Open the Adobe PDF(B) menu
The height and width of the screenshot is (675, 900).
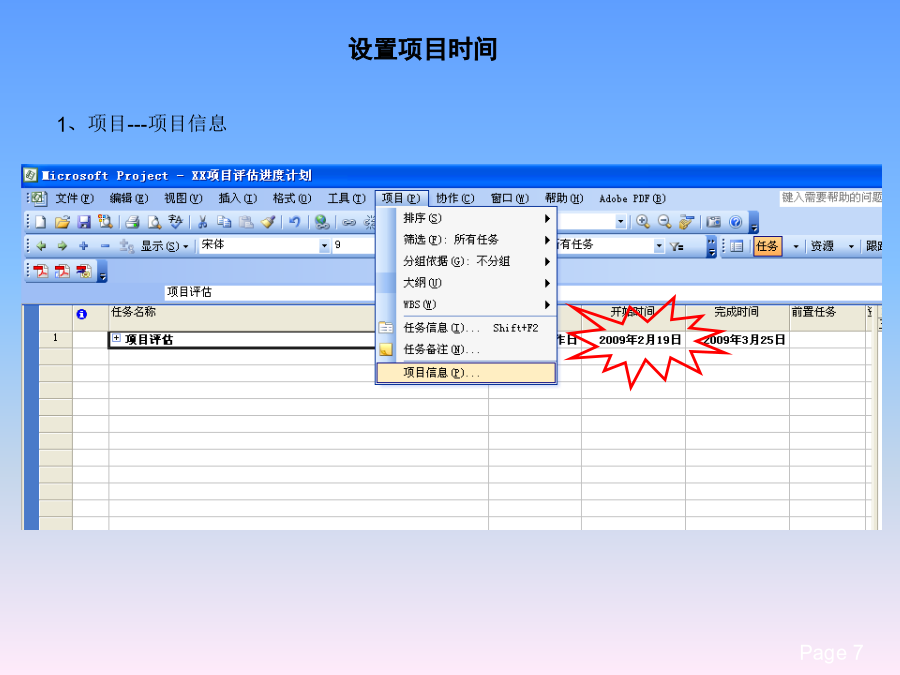pyautogui.click(x=632, y=199)
